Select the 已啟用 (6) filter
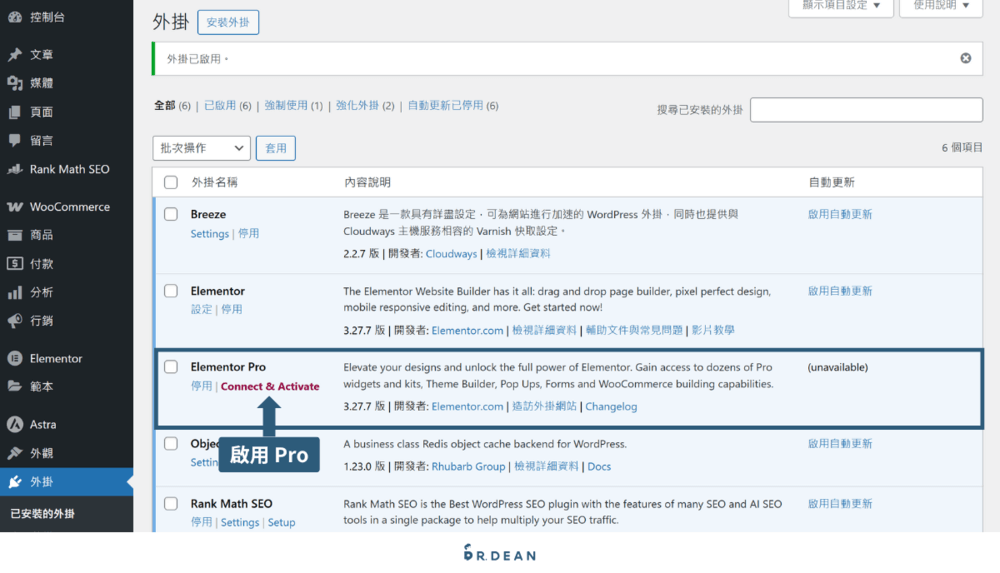Image resolution: width=1000 pixels, height=573 pixels. point(228,105)
